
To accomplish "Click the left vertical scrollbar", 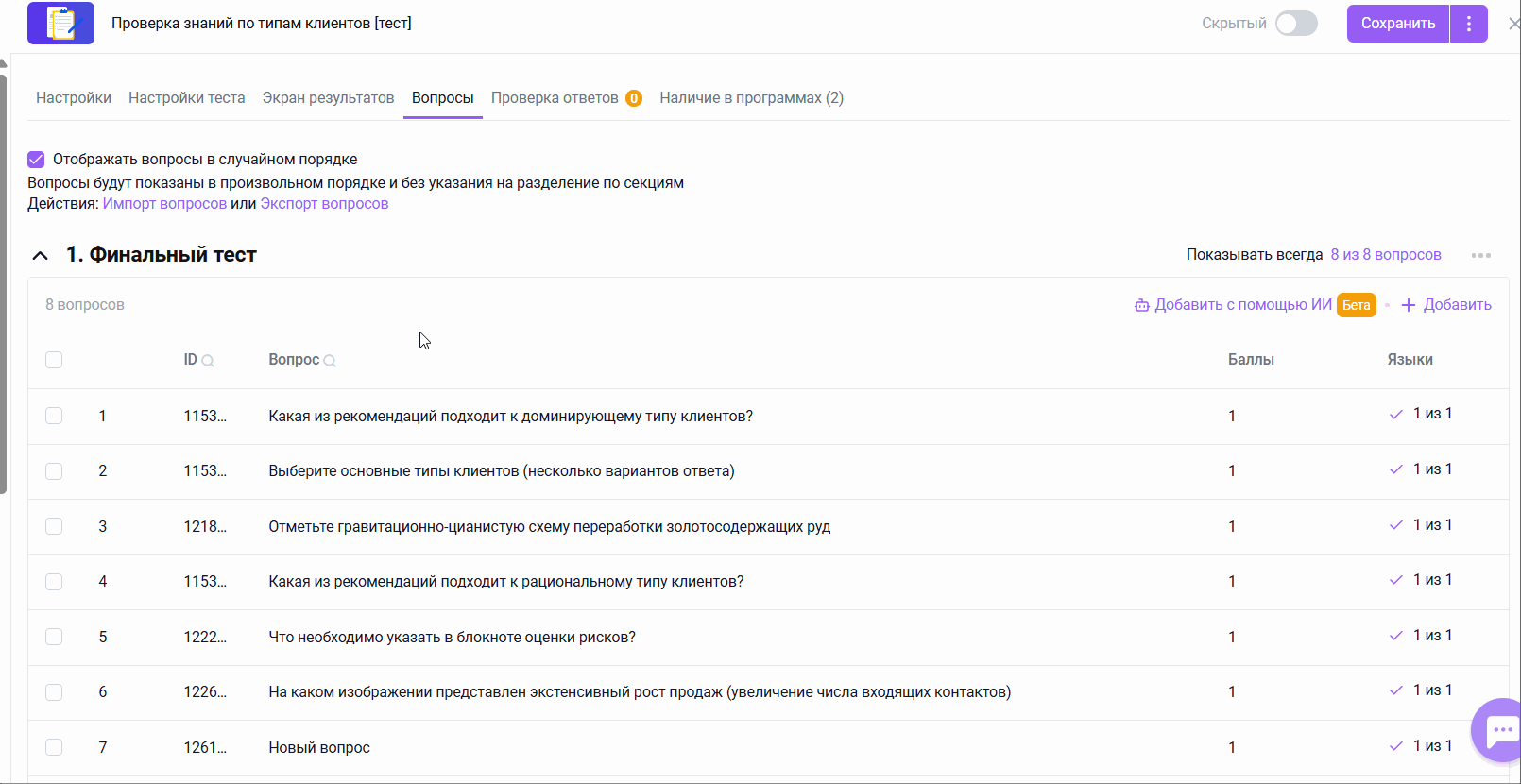I will [3, 283].
